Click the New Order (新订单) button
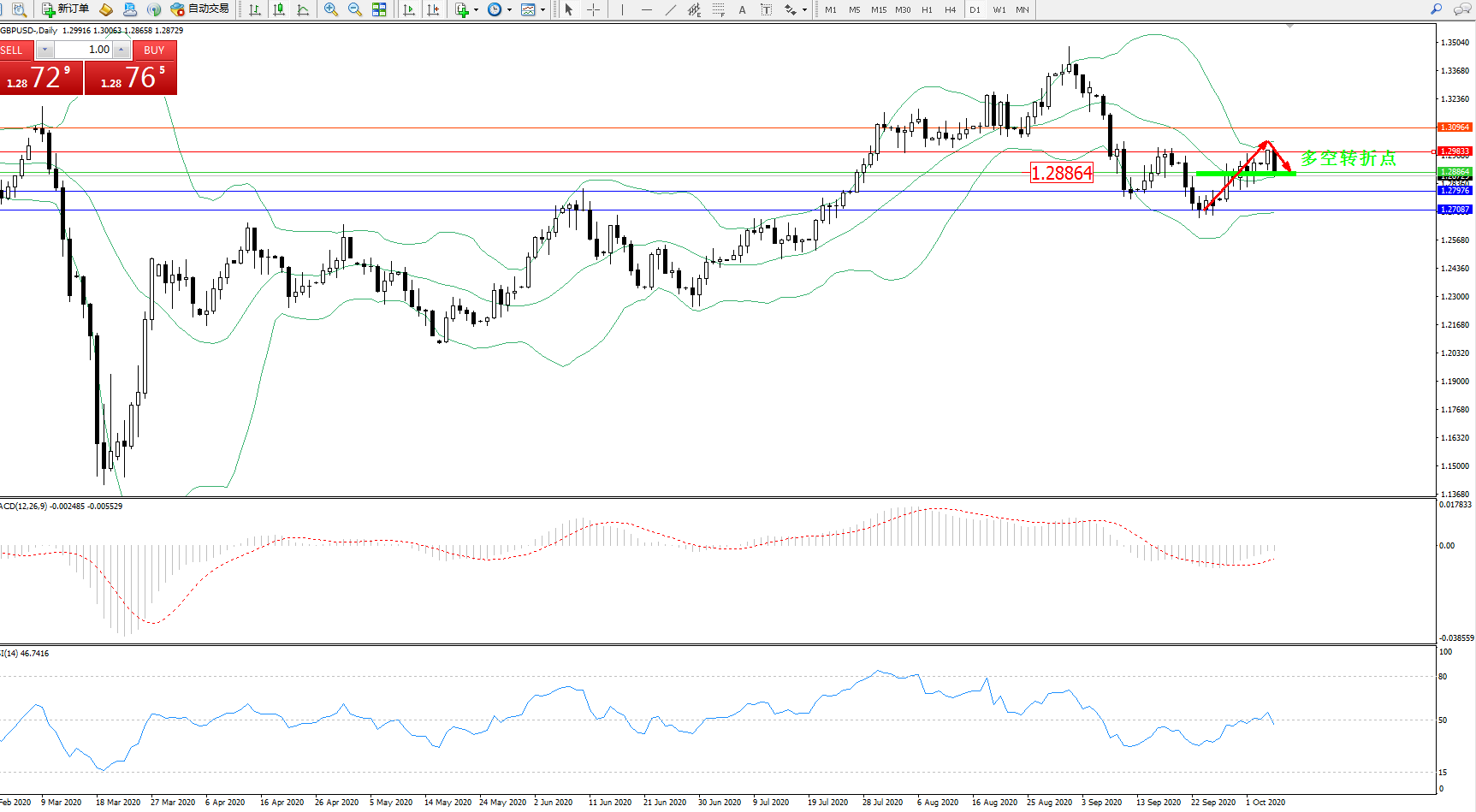The height and width of the screenshot is (812, 1476). coord(66,9)
